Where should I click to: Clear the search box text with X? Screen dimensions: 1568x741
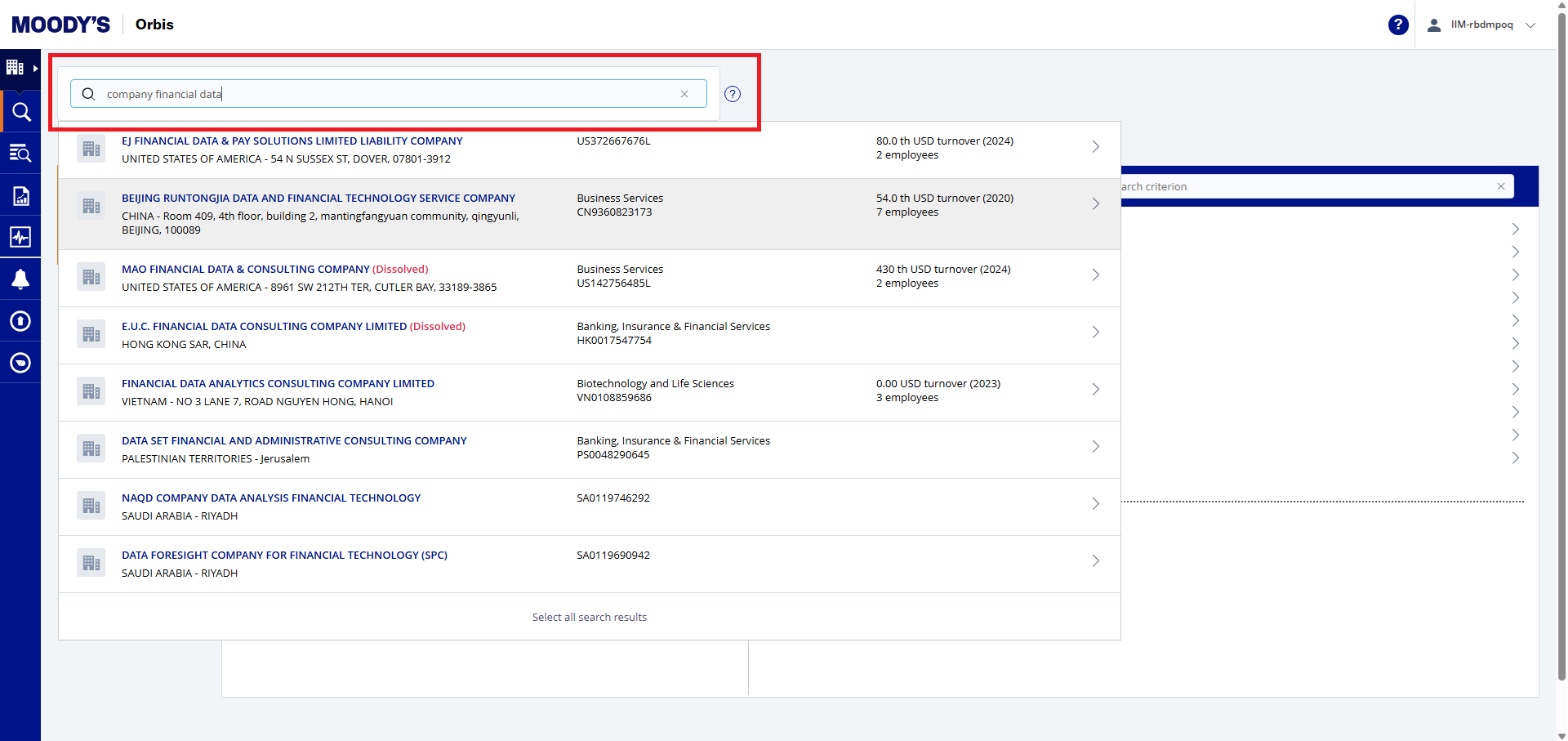click(684, 94)
